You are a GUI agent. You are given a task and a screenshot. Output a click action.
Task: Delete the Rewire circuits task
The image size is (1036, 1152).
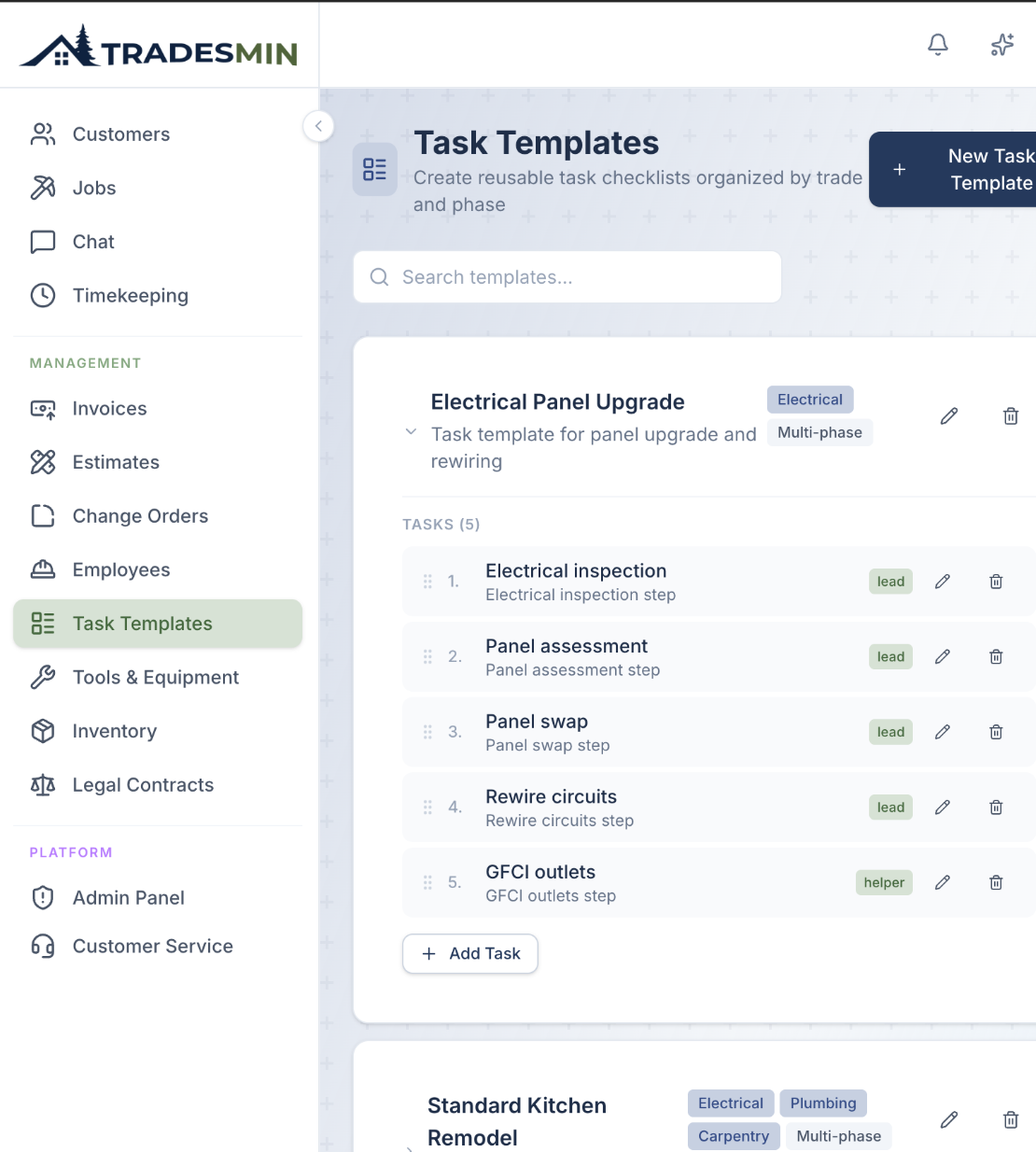996,808
